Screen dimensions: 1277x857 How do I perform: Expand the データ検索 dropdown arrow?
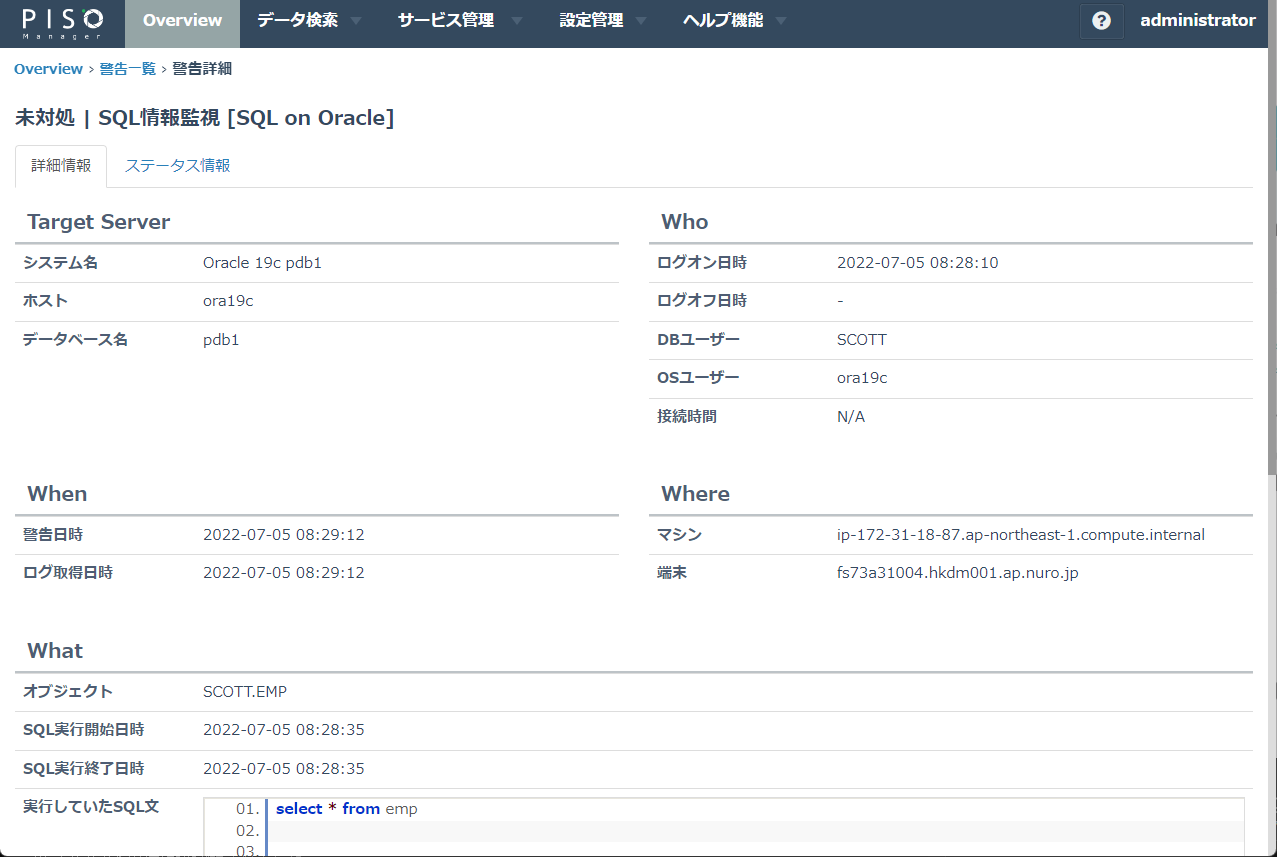pos(356,21)
